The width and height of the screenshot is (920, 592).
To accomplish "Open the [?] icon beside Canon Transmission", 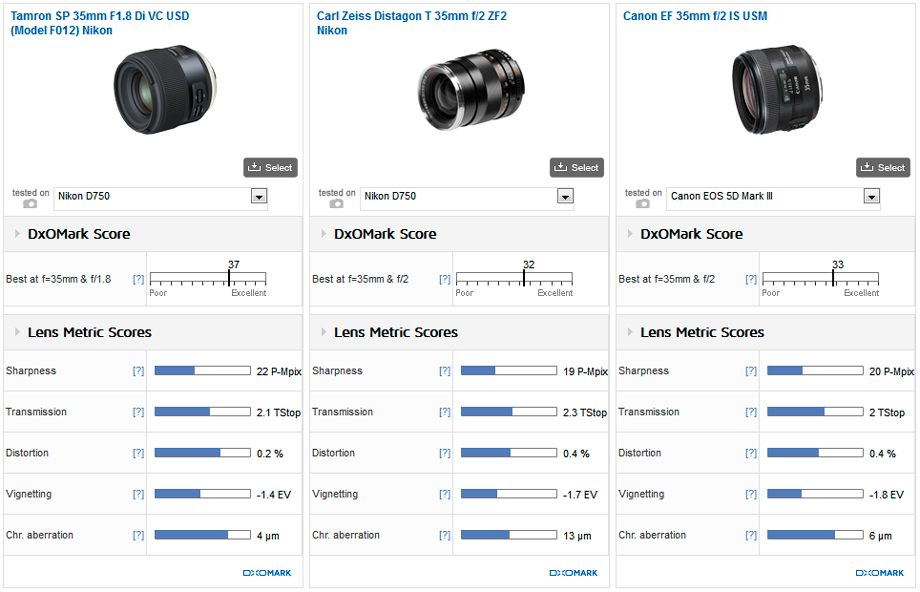I will tap(750, 411).
